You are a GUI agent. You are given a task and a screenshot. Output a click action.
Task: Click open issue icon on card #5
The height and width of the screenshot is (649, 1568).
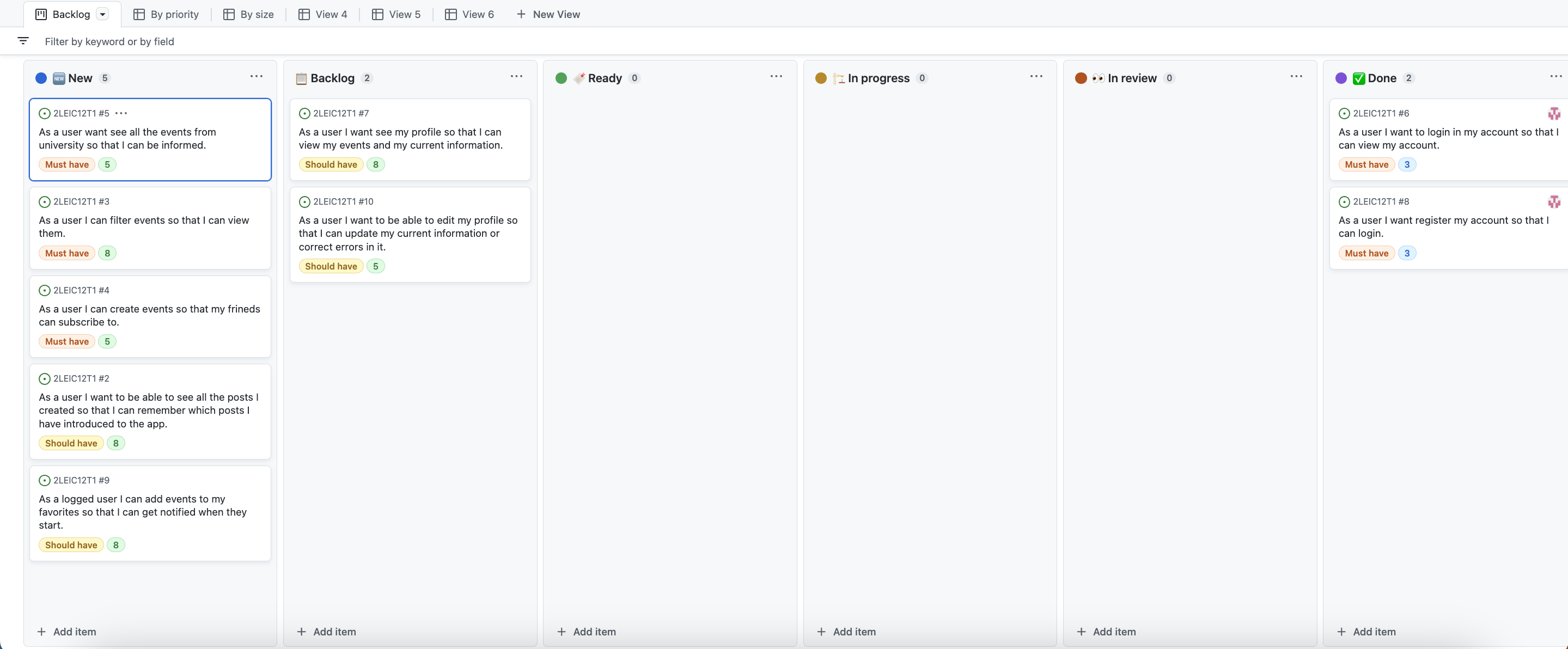pyautogui.click(x=45, y=113)
